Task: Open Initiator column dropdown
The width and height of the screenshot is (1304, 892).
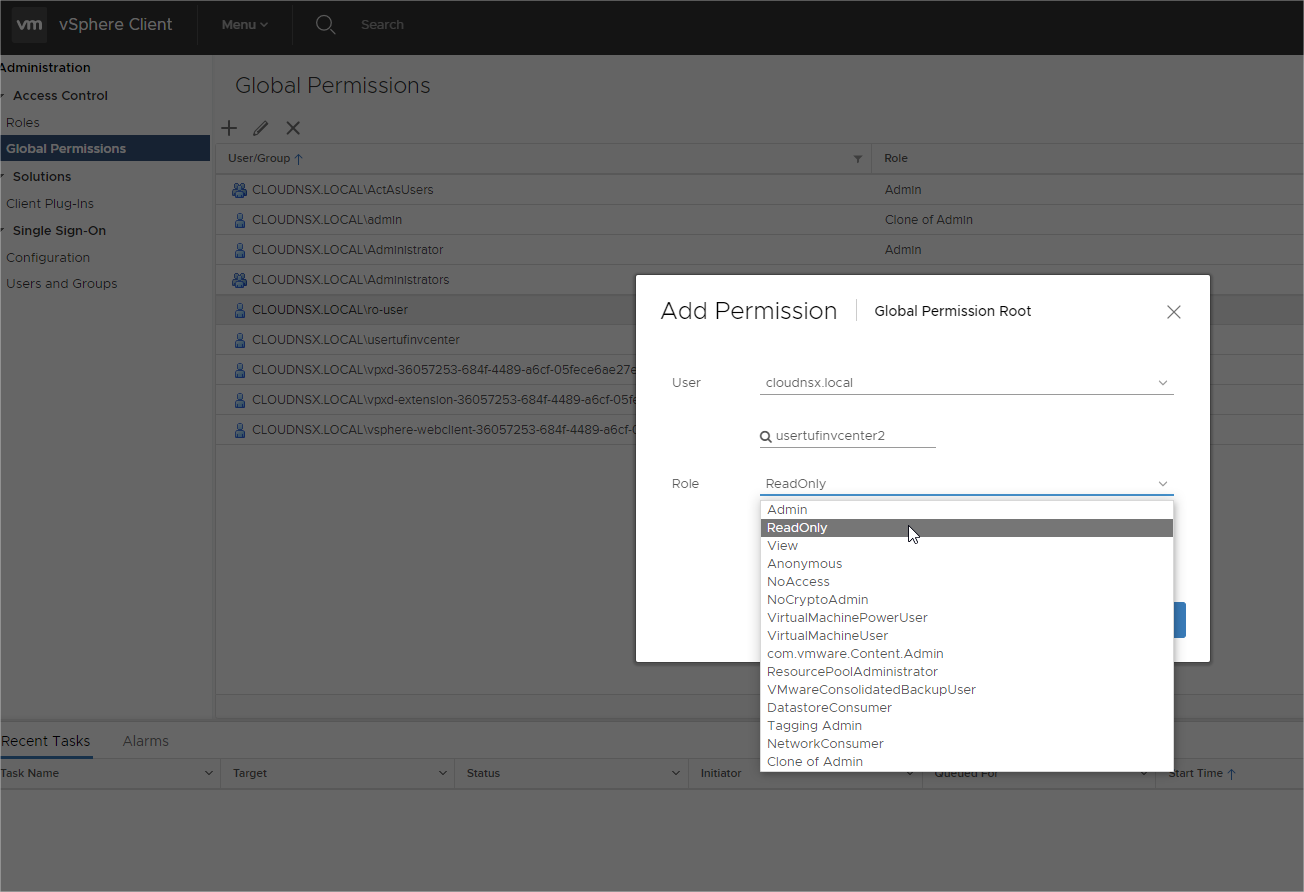Action: (x=911, y=773)
